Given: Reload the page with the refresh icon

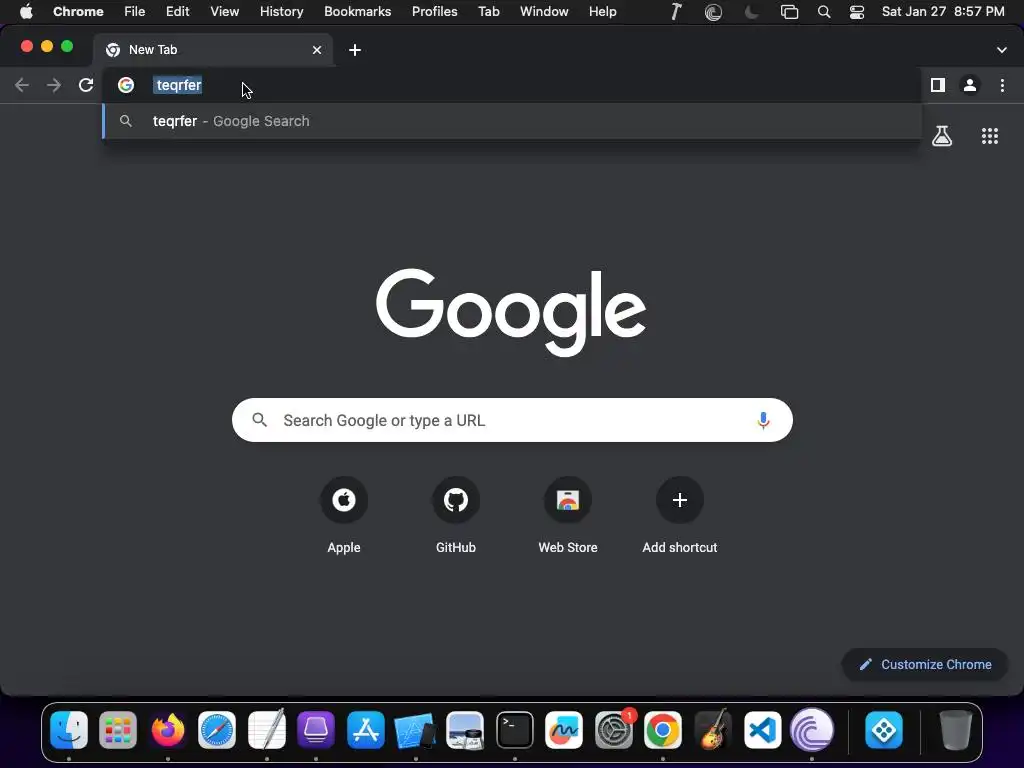Looking at the screenshot, I should pos(86,85).
